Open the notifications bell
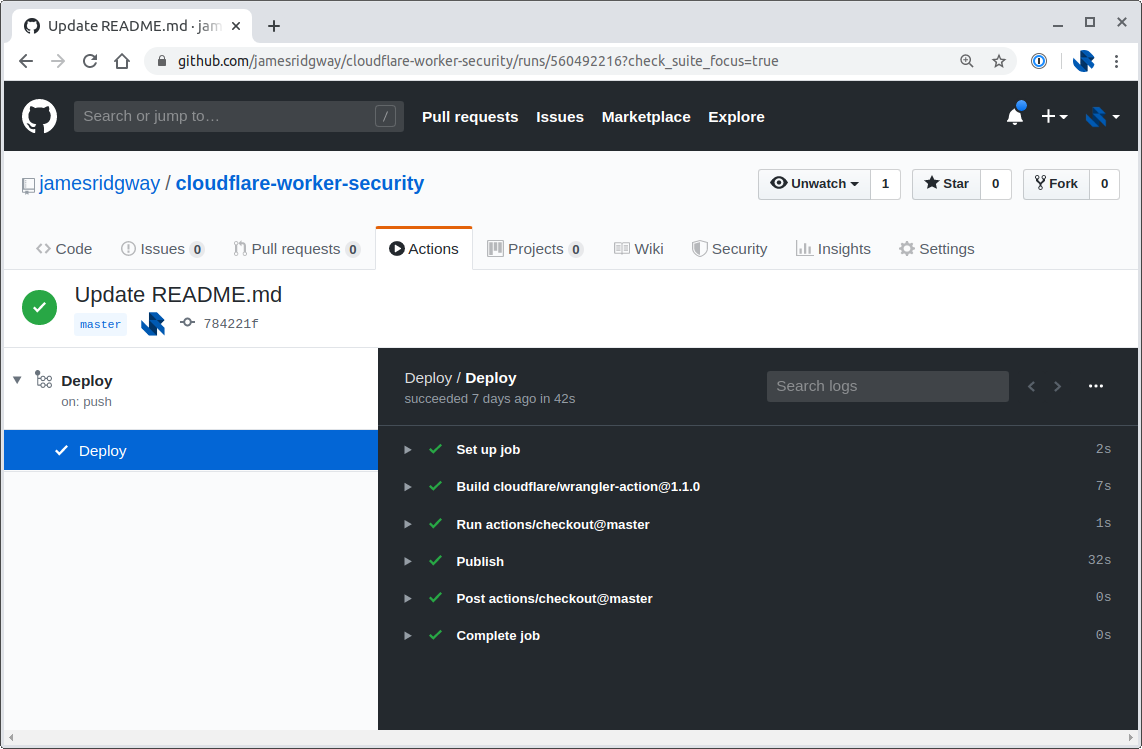 coord(1015,116)
